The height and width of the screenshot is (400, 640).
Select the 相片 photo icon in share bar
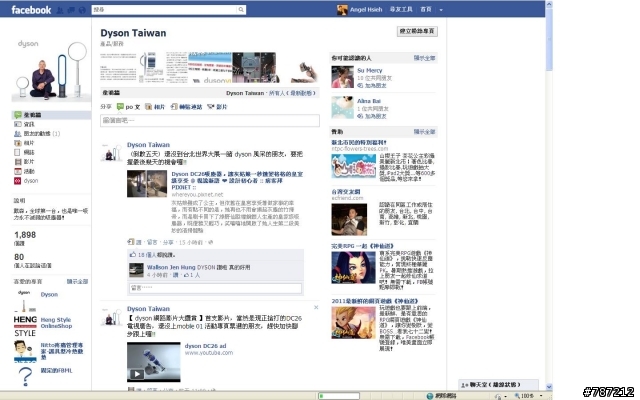(x=149, y=107)
